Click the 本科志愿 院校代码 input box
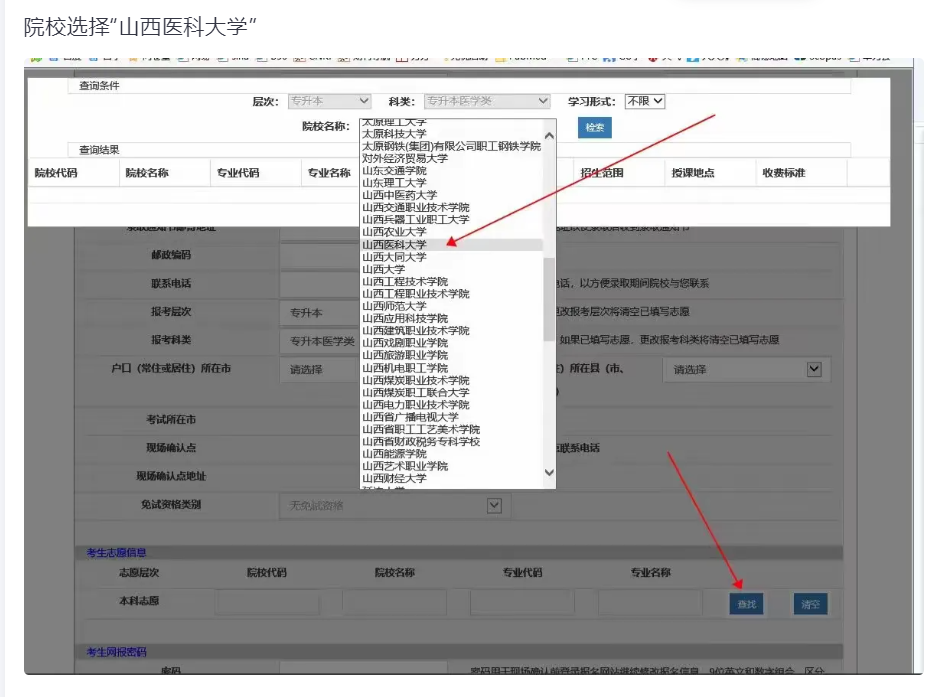Image resolution: width=934 pixels, height=697 pixels. (x=267, y=603)
